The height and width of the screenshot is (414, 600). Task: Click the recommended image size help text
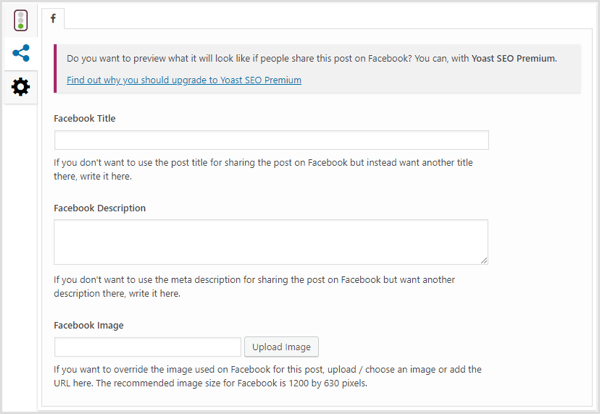point(267,376)
